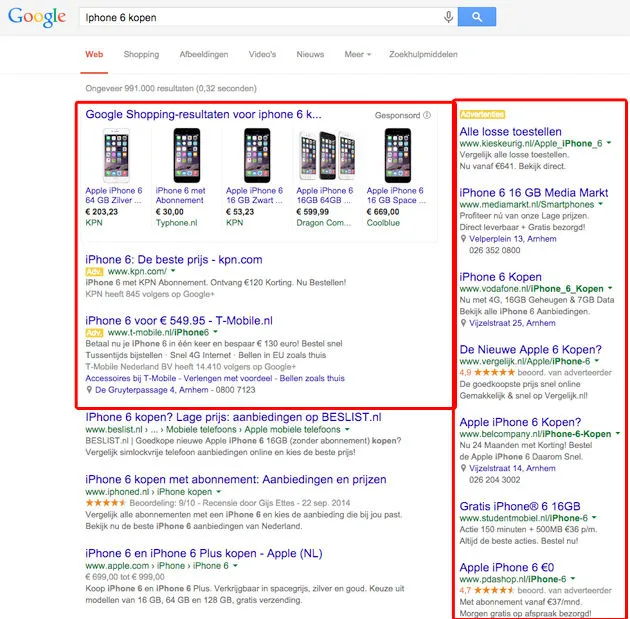Open 'Apple iPhone 6 €0' pdashop ad
630x619 pixels.
[x=507, y=568]
